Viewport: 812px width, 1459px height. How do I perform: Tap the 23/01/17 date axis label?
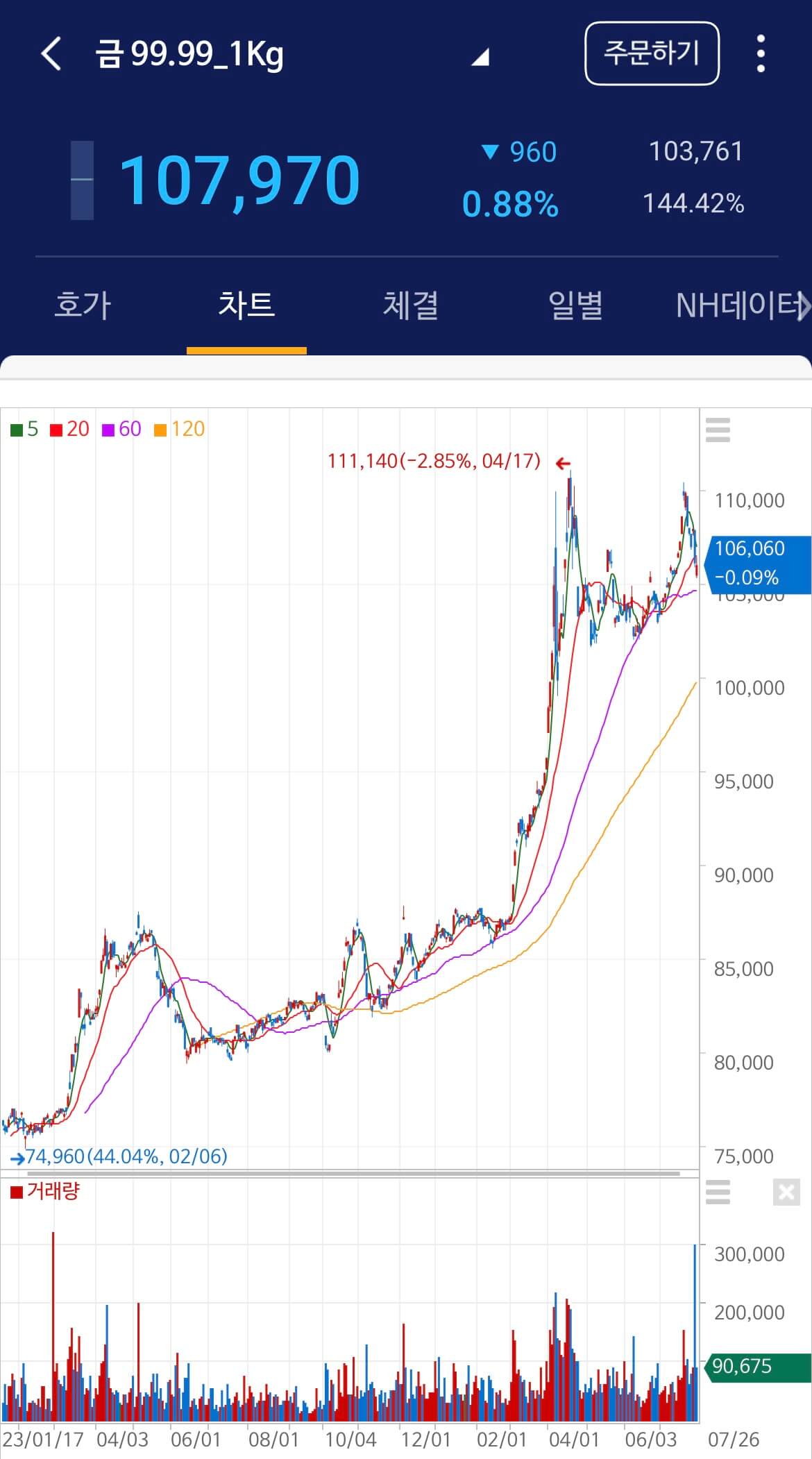[x=42, y=1439]
